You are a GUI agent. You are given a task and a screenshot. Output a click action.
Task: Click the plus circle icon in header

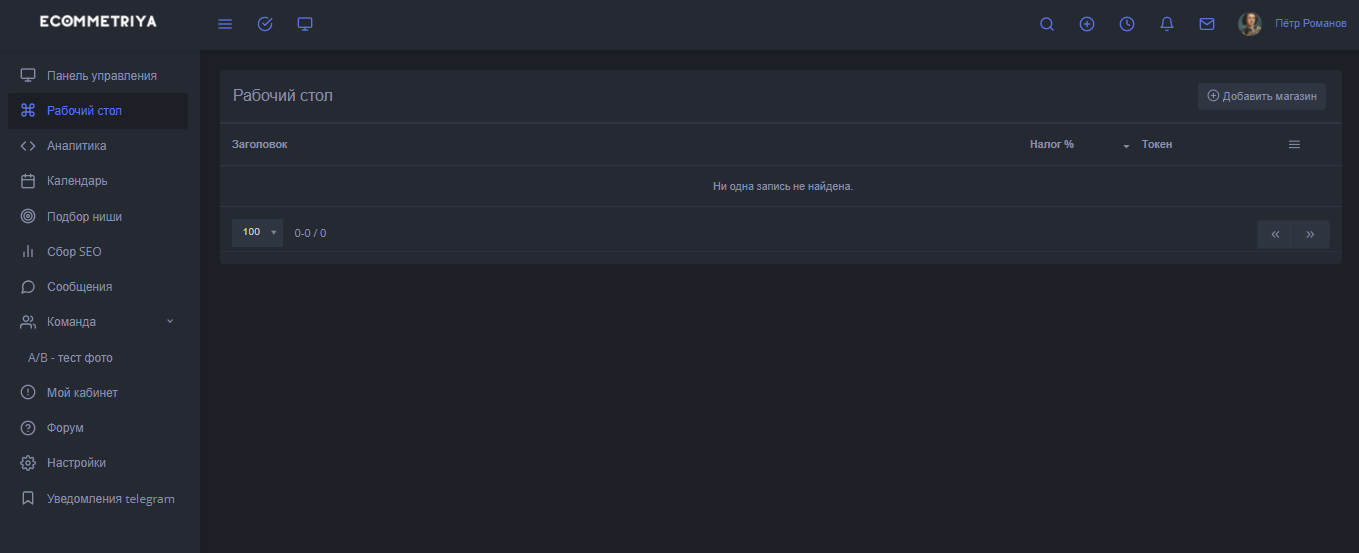(x=1087, y=24)
